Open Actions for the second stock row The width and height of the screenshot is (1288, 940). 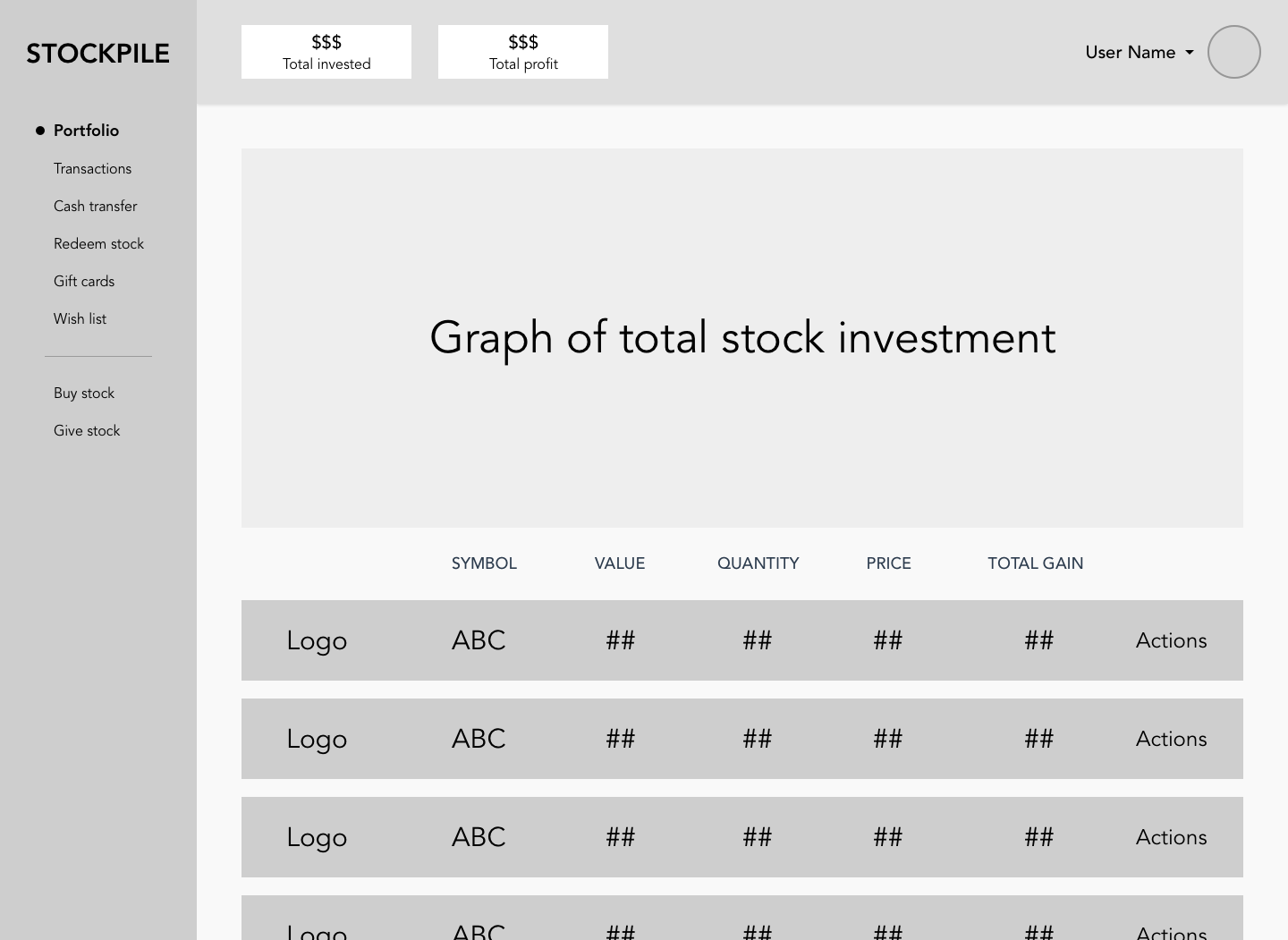(x=1171, y=739)
